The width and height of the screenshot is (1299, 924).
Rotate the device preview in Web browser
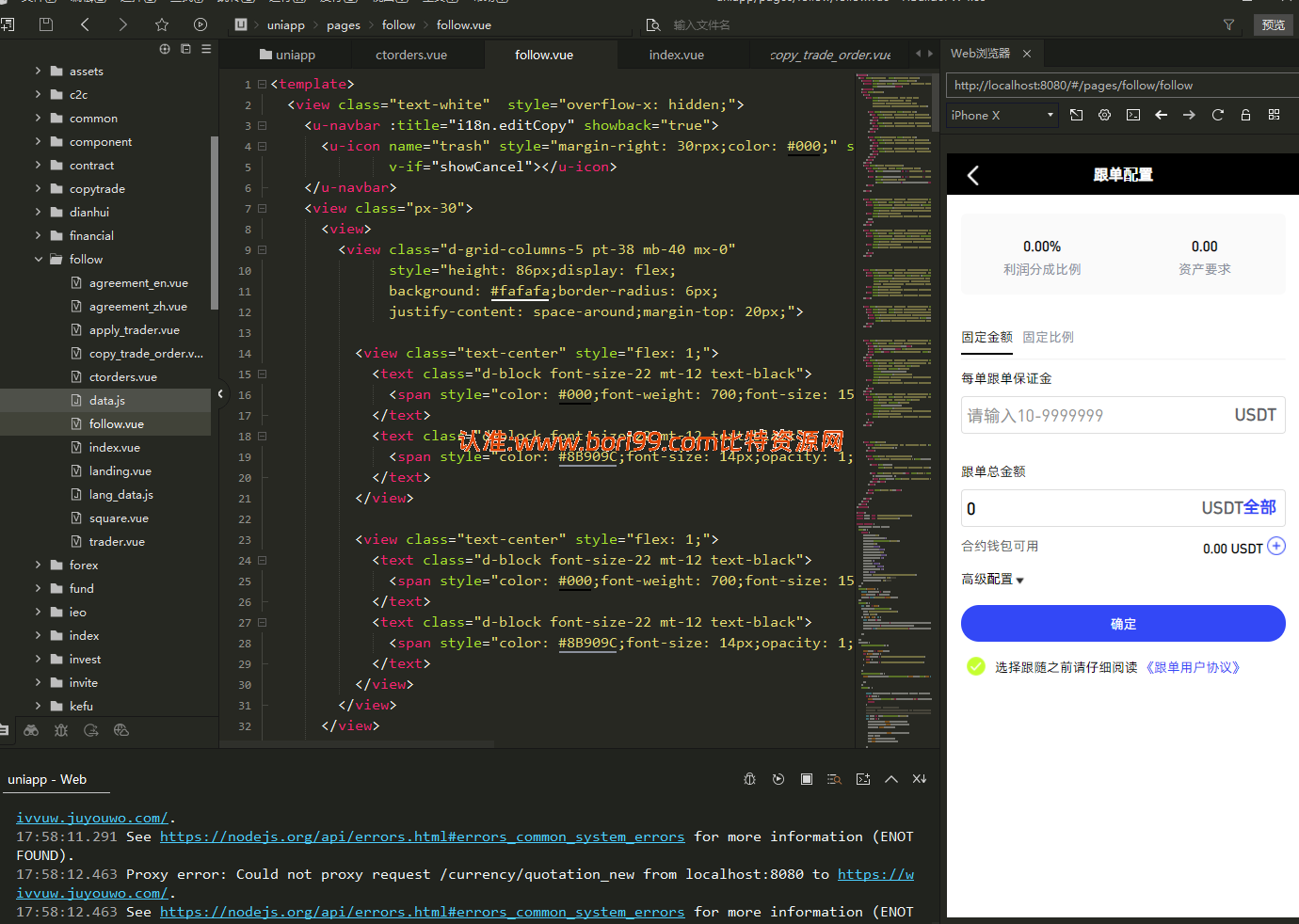pyautogui.click(x=1077, y=115)
